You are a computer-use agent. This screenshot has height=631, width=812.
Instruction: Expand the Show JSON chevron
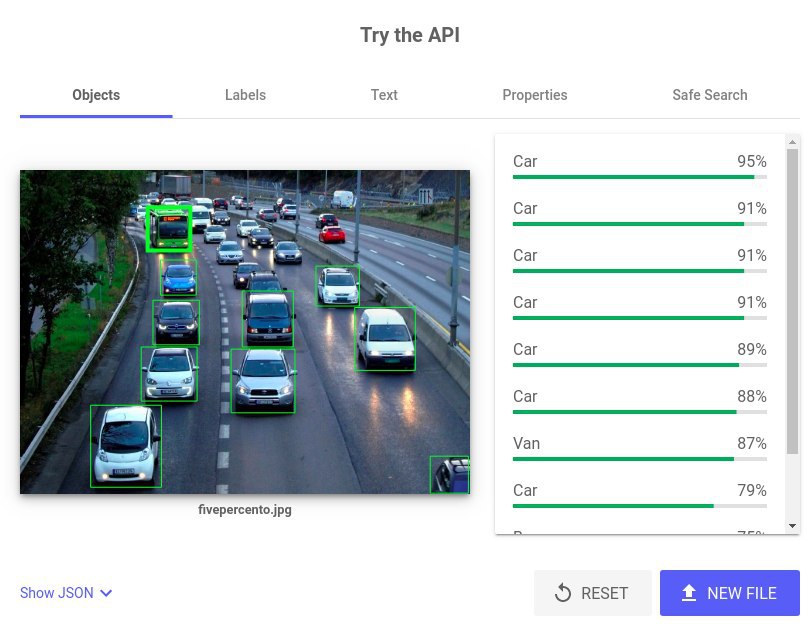[x=106, y=593]
